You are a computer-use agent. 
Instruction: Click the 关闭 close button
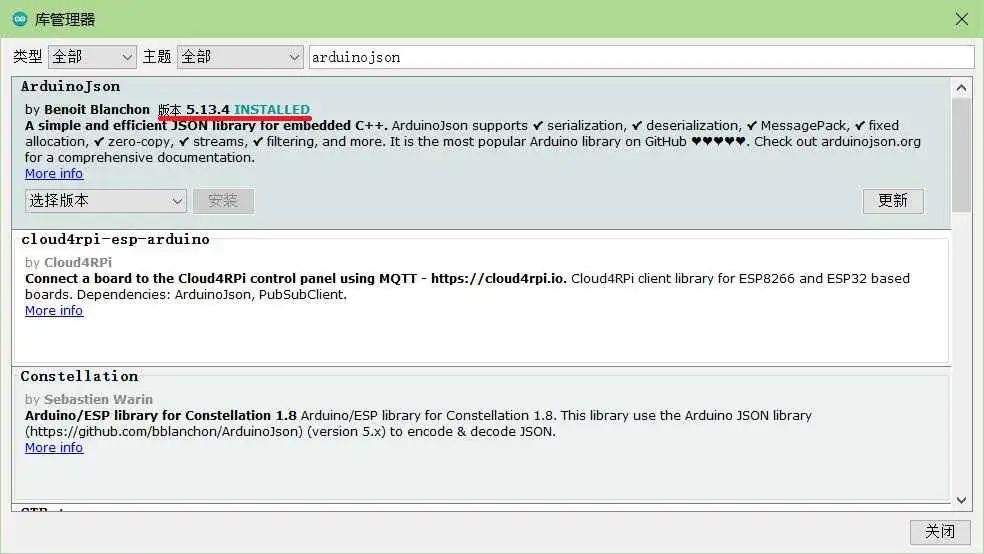click(940, 532)
